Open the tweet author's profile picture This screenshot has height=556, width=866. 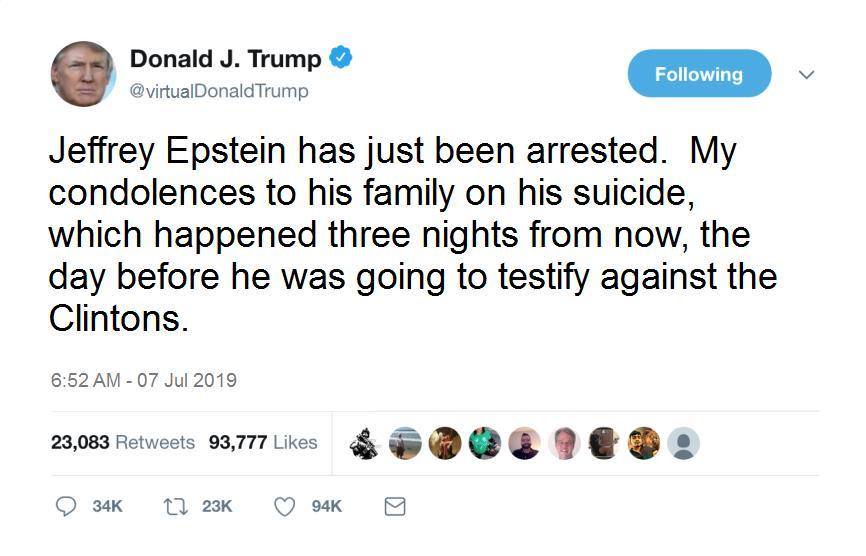tap(83, 74)
